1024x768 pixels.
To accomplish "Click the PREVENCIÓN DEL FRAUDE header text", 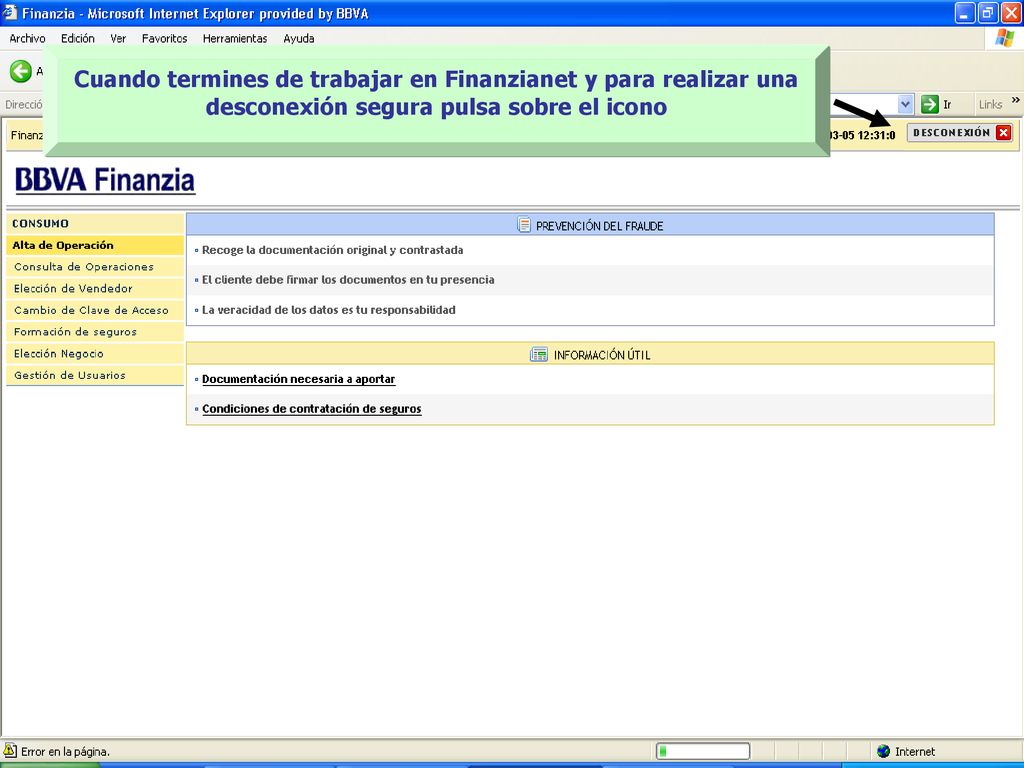I will 600,226.
